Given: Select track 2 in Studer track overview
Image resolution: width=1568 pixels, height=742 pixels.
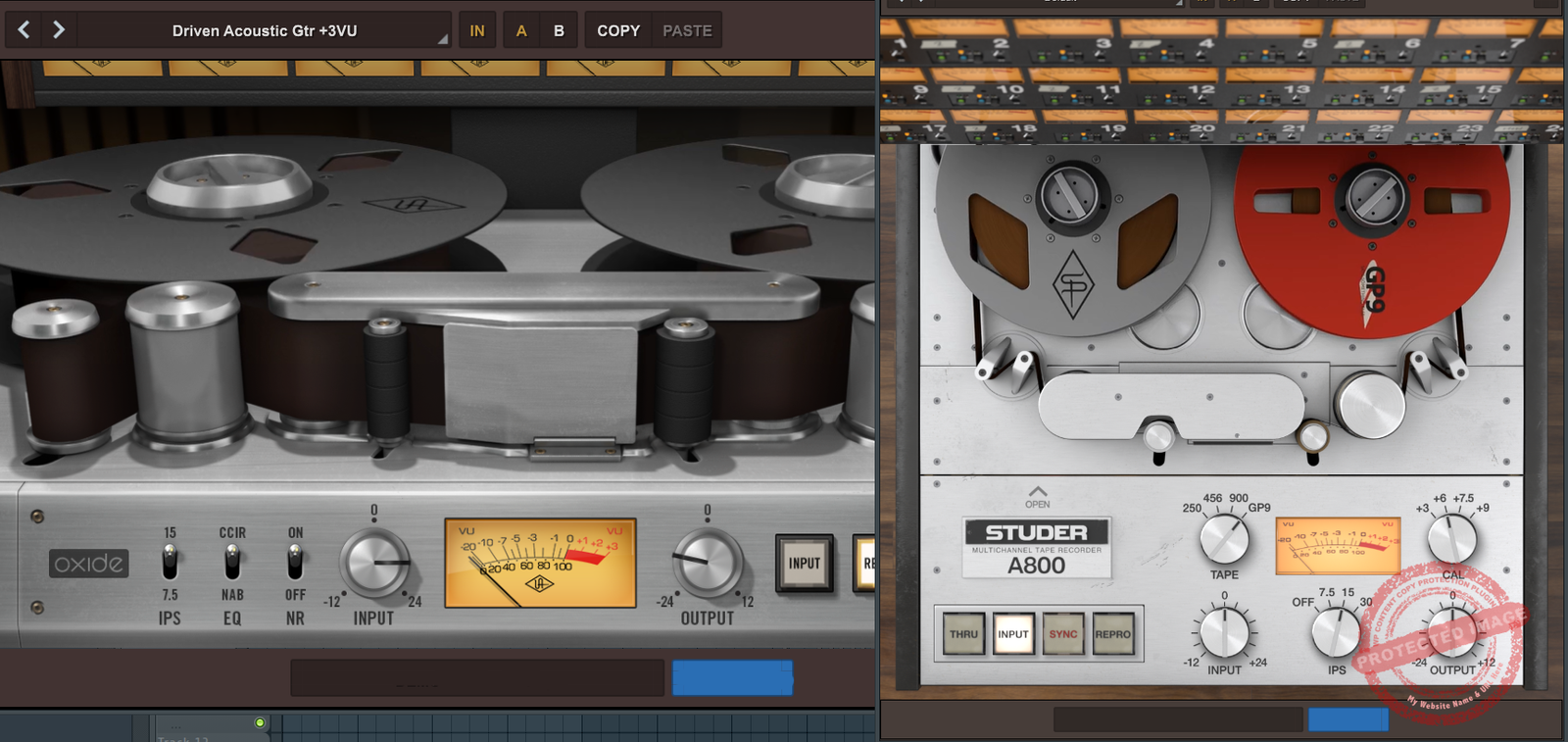Looking at the screenshot, I should (x=1000, y=43).
